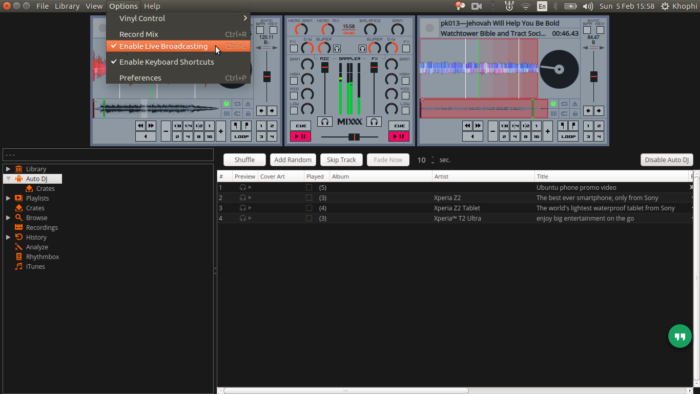
Task: Click the right deck fast-forward button
Action: (x=478, y=126)
